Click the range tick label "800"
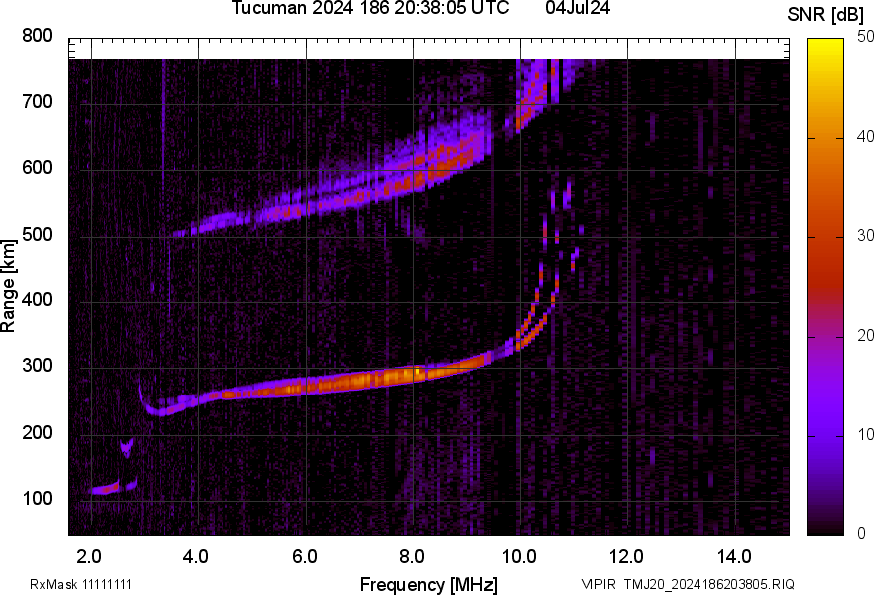Screen dimensions: 874x595 (x=37, y=36)
